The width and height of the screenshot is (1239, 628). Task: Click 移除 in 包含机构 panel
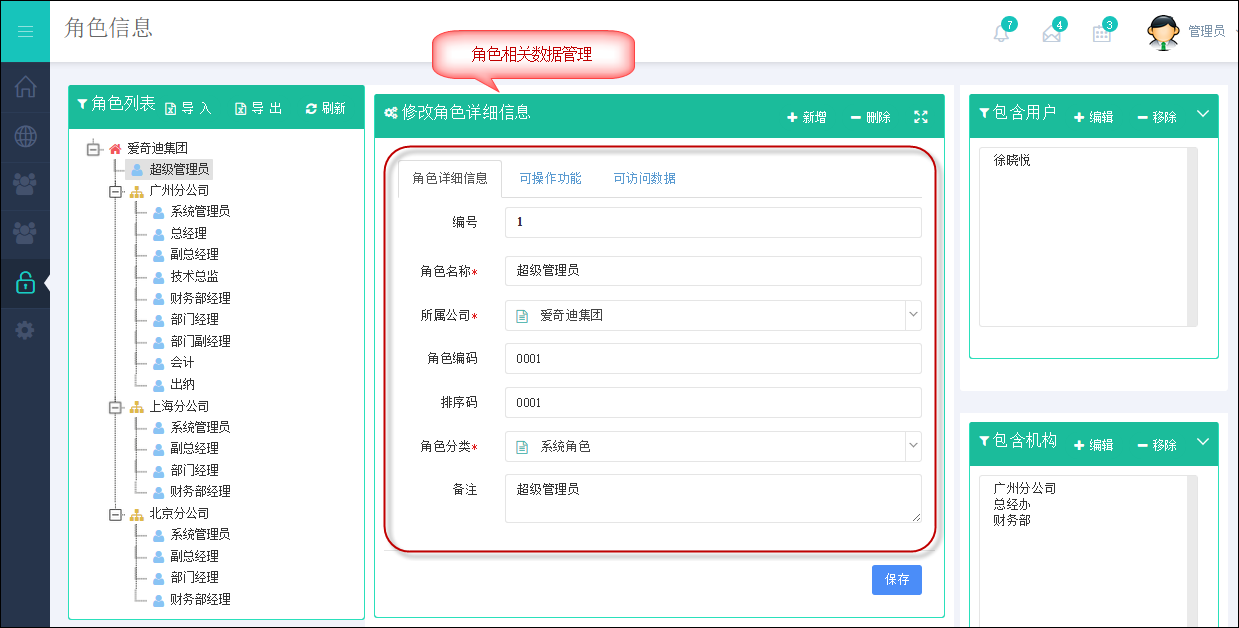[x=1157, y=445]
